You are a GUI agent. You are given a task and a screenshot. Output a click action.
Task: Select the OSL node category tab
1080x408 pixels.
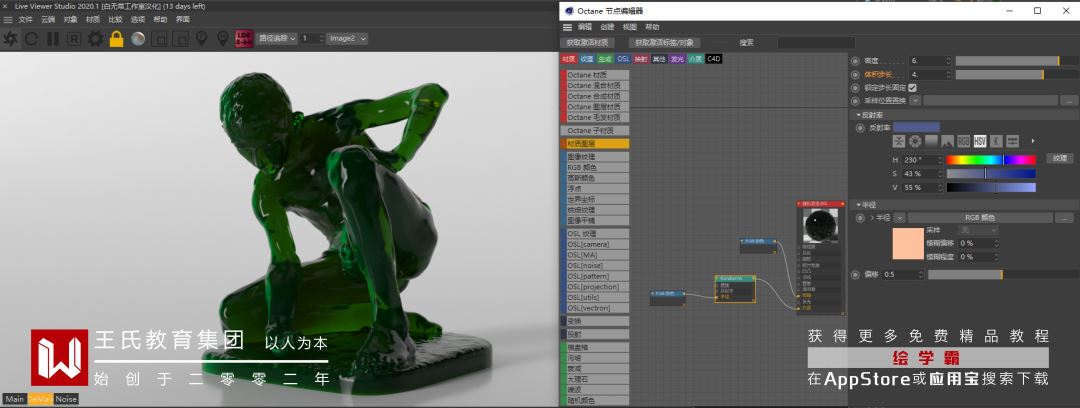point(623,59)
